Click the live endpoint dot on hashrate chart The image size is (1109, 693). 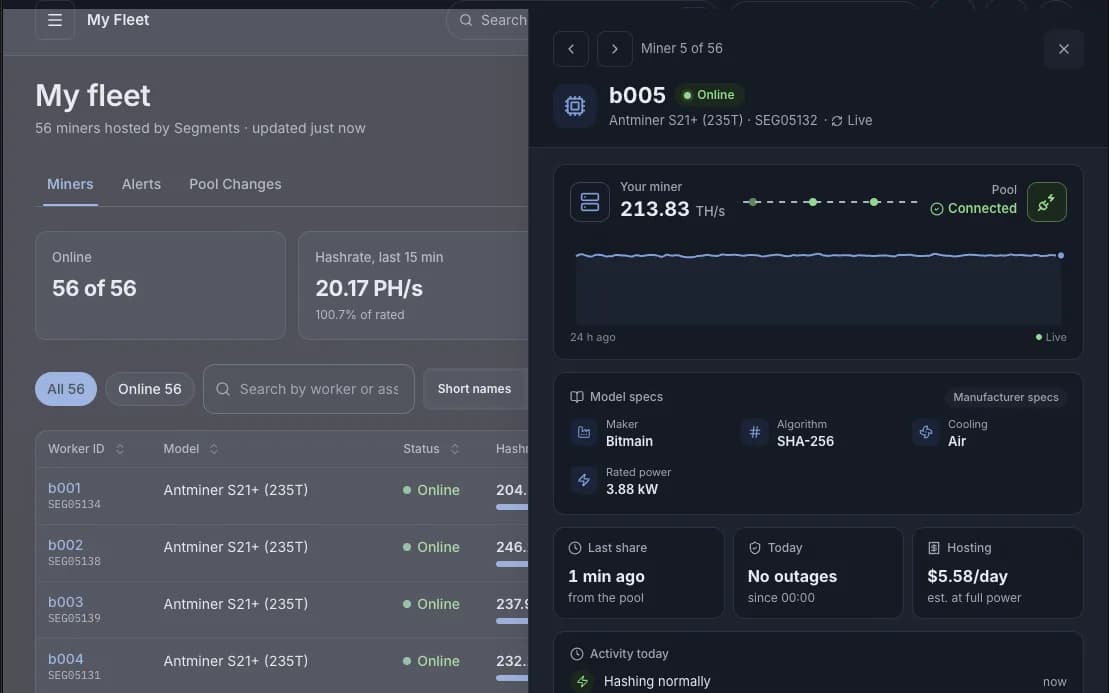1061,255
